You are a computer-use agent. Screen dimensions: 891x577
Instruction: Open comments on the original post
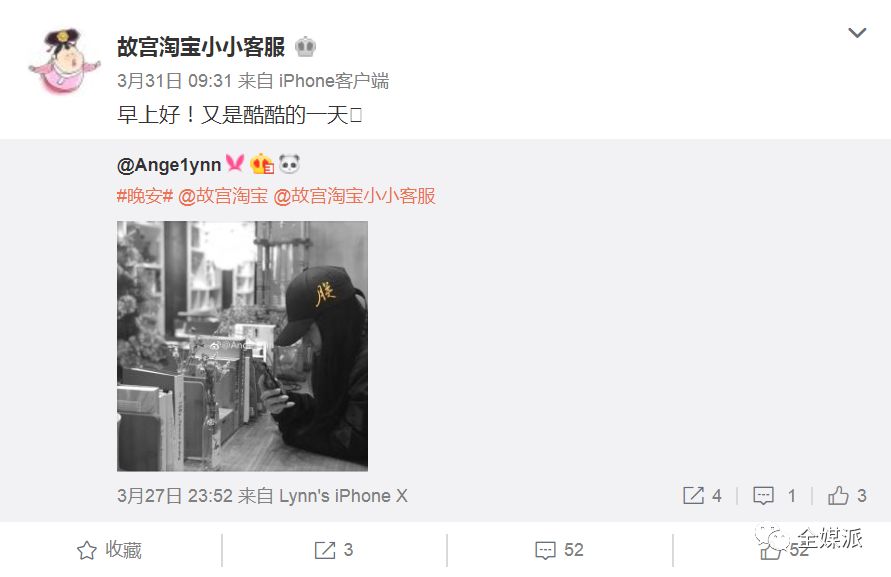(774, 496)
